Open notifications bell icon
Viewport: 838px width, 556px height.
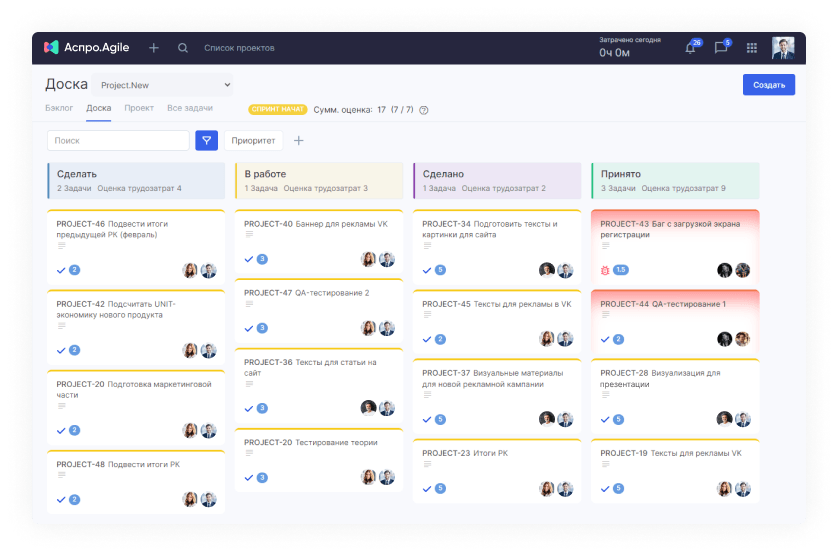point(690,48)
